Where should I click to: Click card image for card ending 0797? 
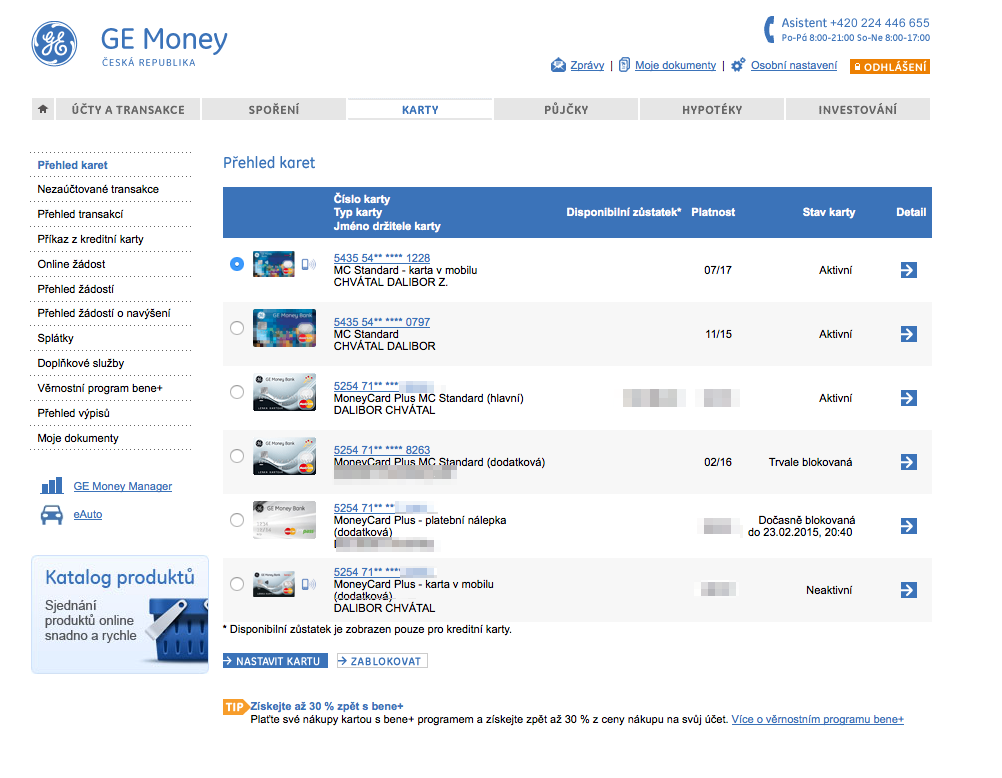(284, 328)
